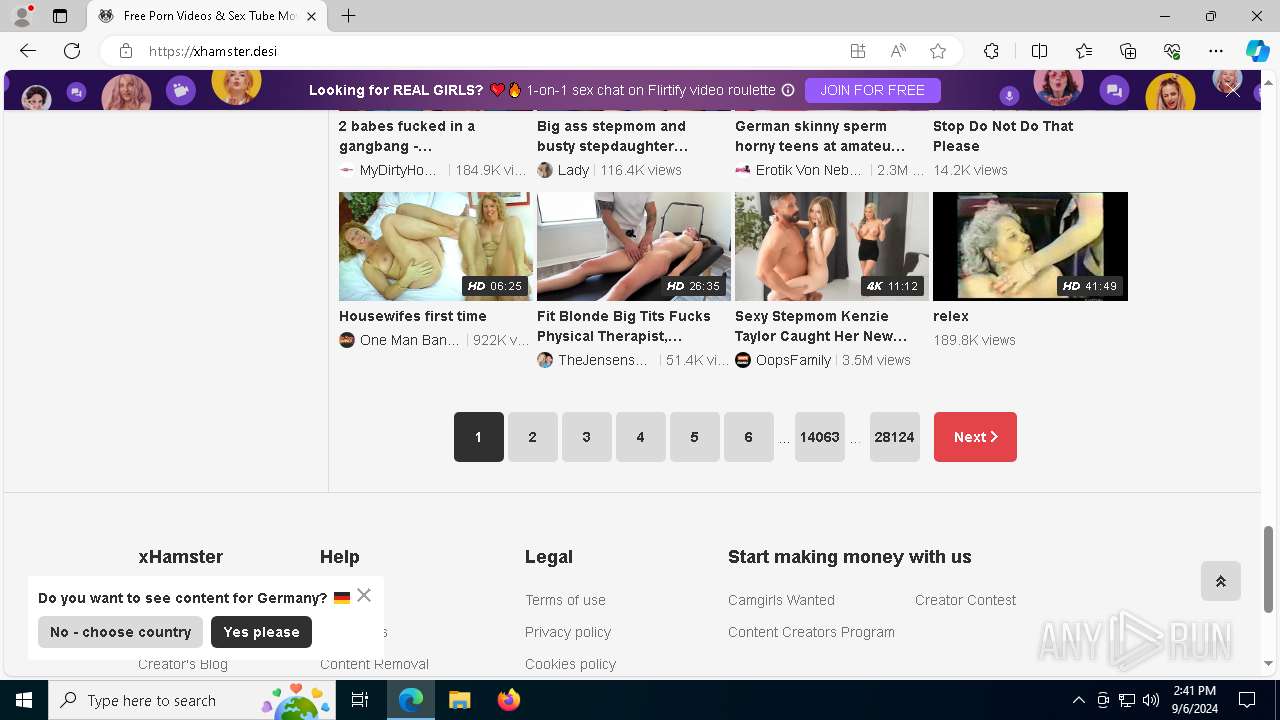This screenshot has height=720, width=1280.
Task: Open Camgirls Wanted link
Action: pyautogui.click(x=781, y=600)
